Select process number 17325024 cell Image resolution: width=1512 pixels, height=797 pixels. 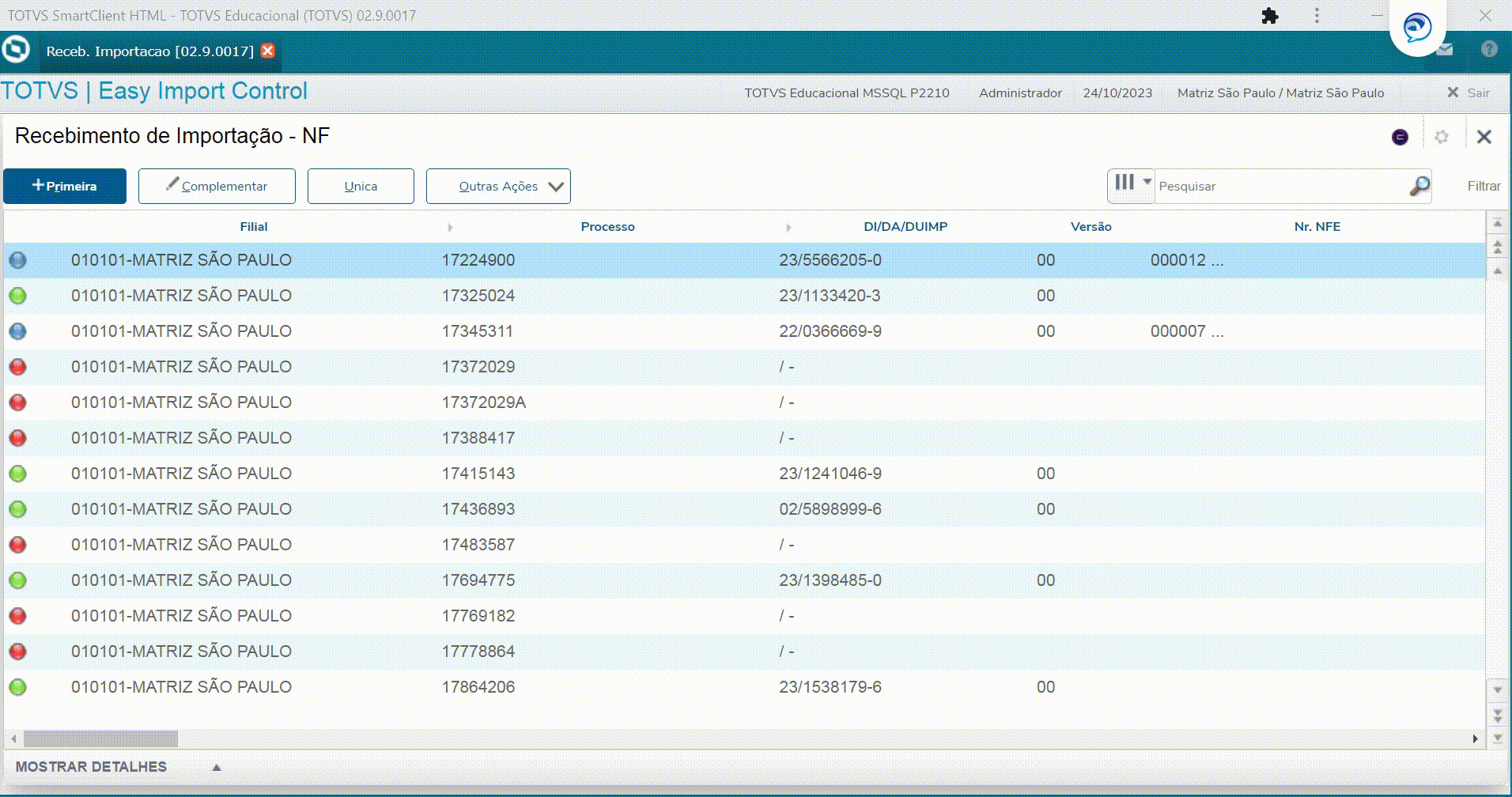coord(478,296)
